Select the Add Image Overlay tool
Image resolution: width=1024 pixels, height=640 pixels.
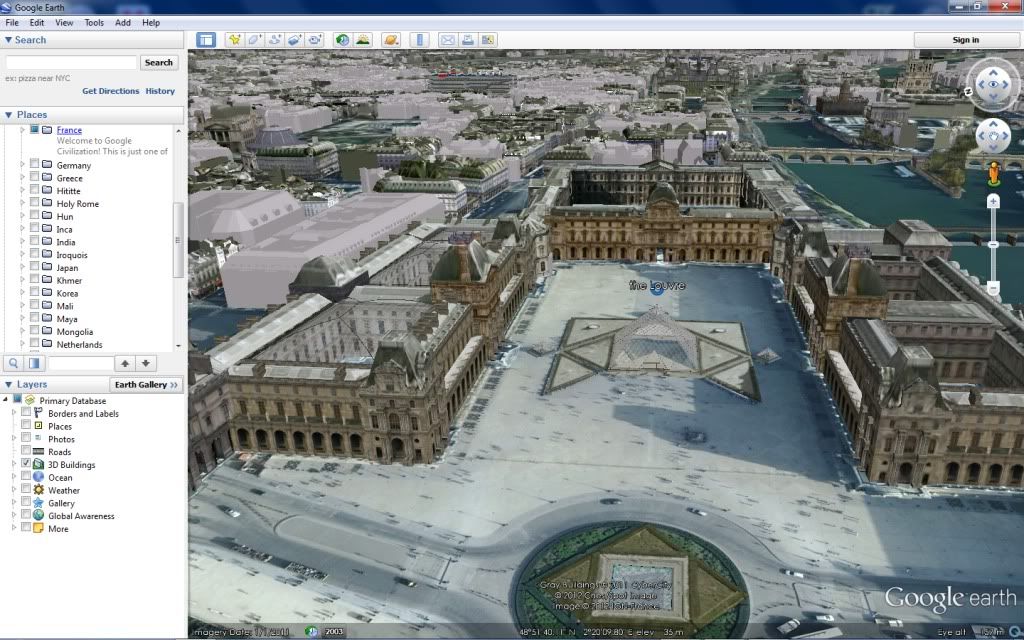pyautogui.click(x=295, y=40)
